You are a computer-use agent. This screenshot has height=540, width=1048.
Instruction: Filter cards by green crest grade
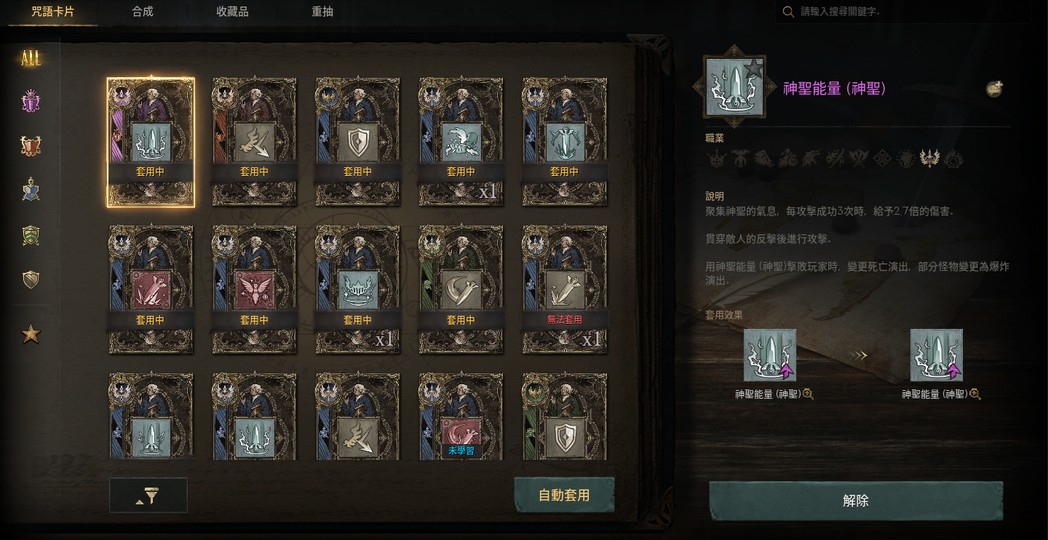[31, 235]
